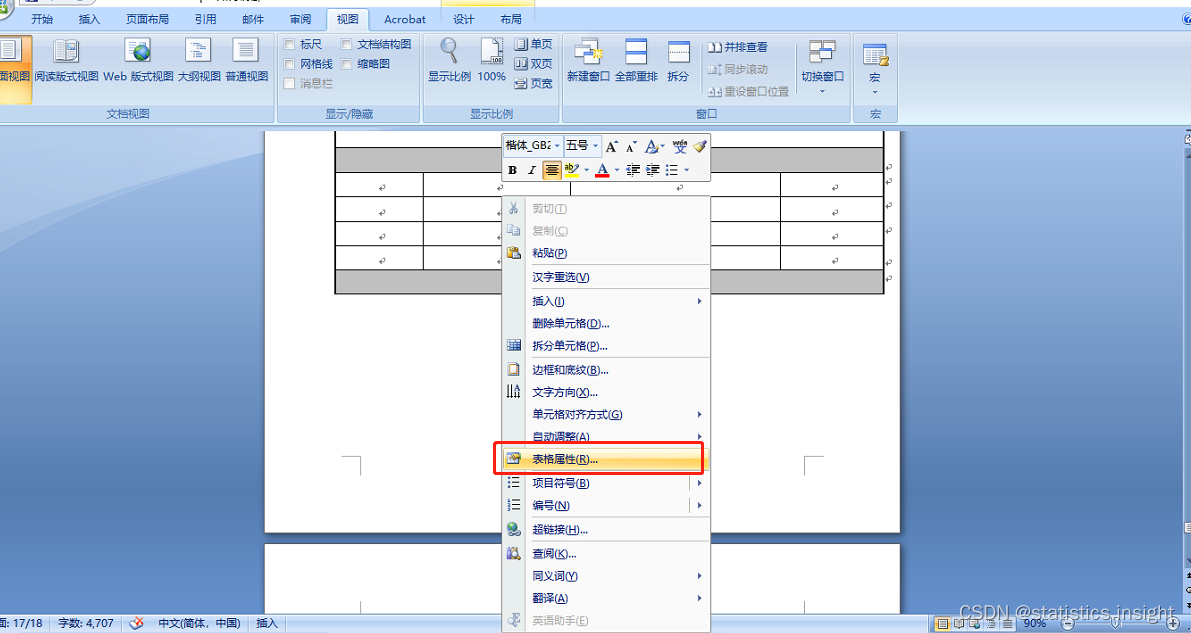The width and height of the screenshot is (1191, 633).
Task: Open the Acrobat ribbon tab
Action: pyautogui.click(x=405, y=19)
